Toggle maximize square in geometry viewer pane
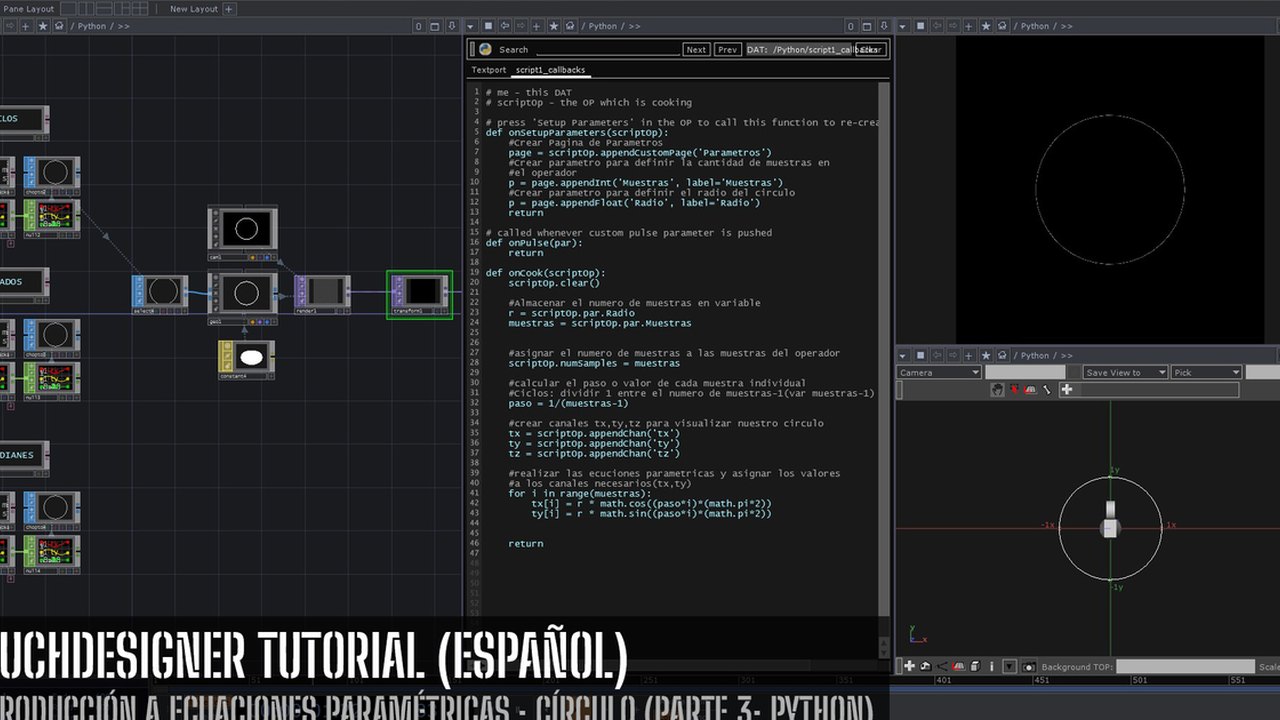The height and width of the screenshot is (720, 1280). [921, 355]
